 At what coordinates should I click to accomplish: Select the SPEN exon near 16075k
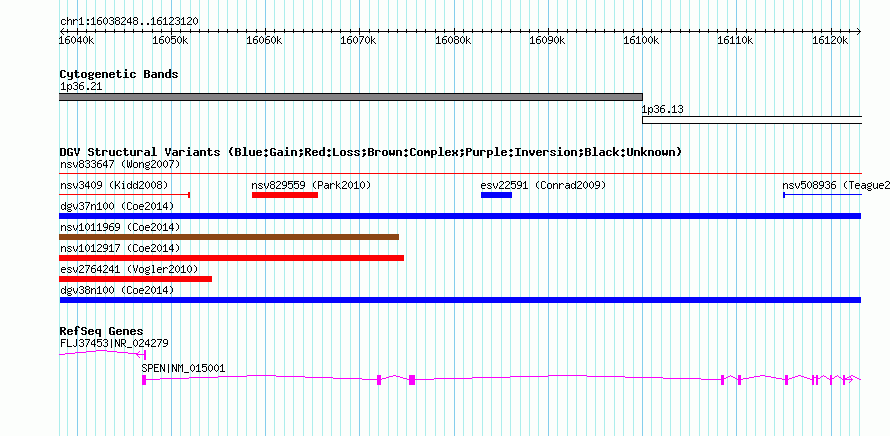point(412,380)
